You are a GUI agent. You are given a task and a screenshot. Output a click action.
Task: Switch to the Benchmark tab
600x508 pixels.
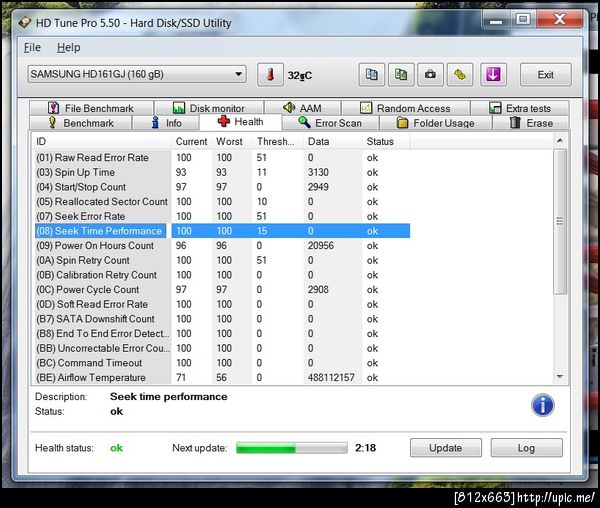[x=81, y=123]
